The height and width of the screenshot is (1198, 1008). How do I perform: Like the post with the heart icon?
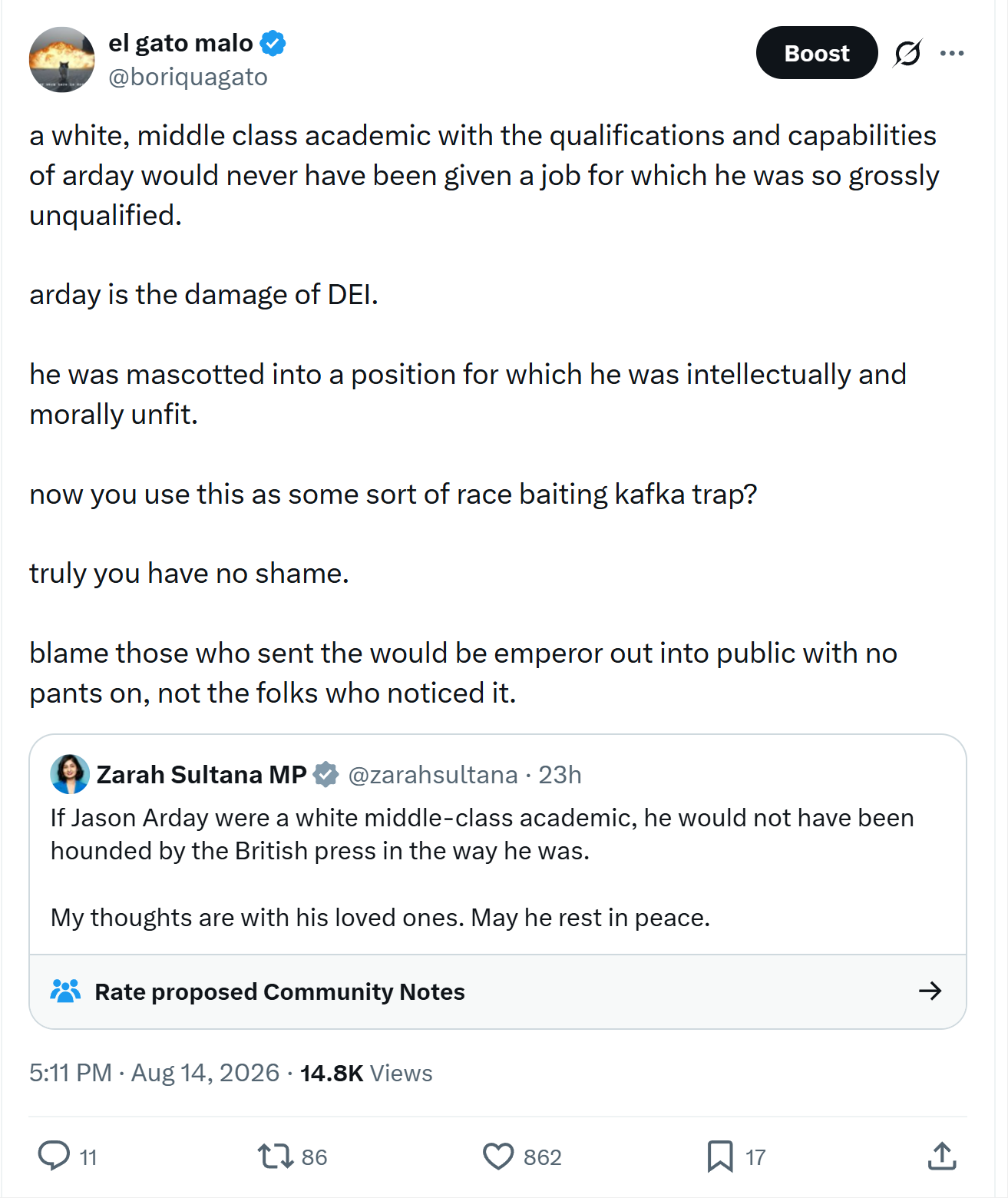tap(498, 1156)
